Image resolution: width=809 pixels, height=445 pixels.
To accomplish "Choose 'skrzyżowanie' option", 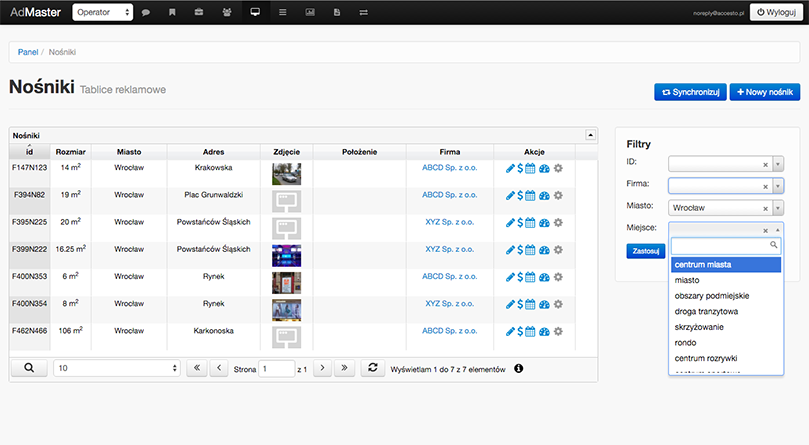I will point(726,327).
